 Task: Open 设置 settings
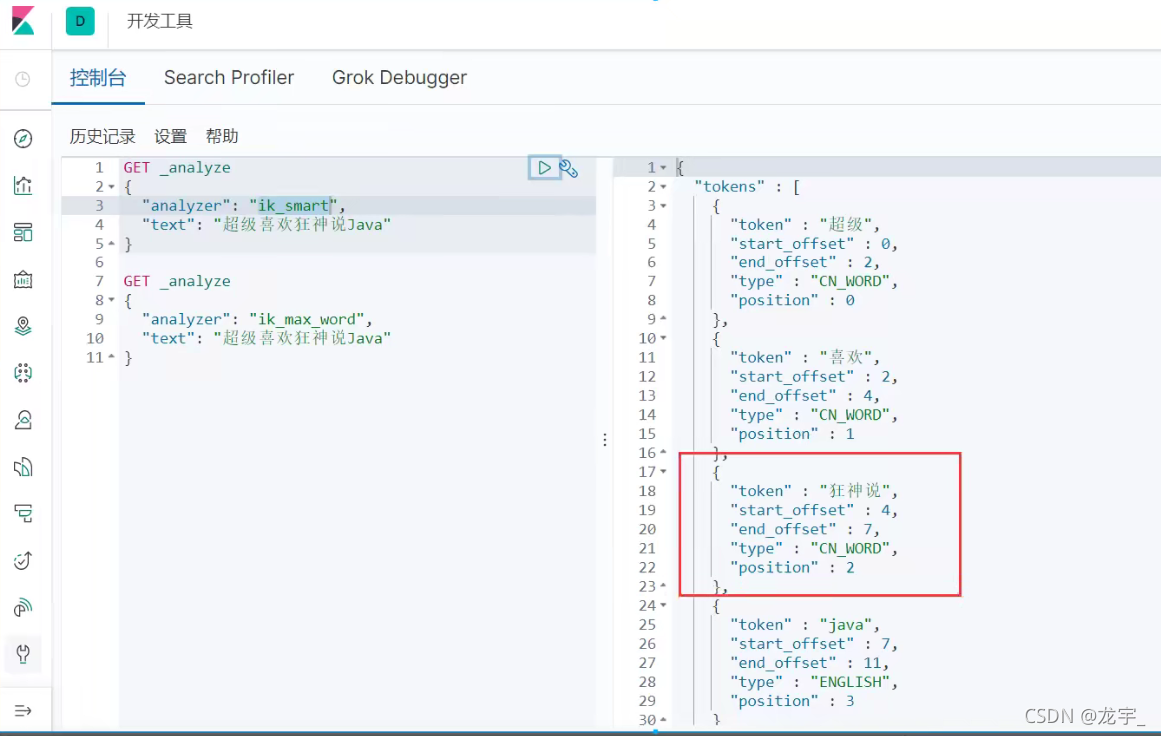(170, 136)
